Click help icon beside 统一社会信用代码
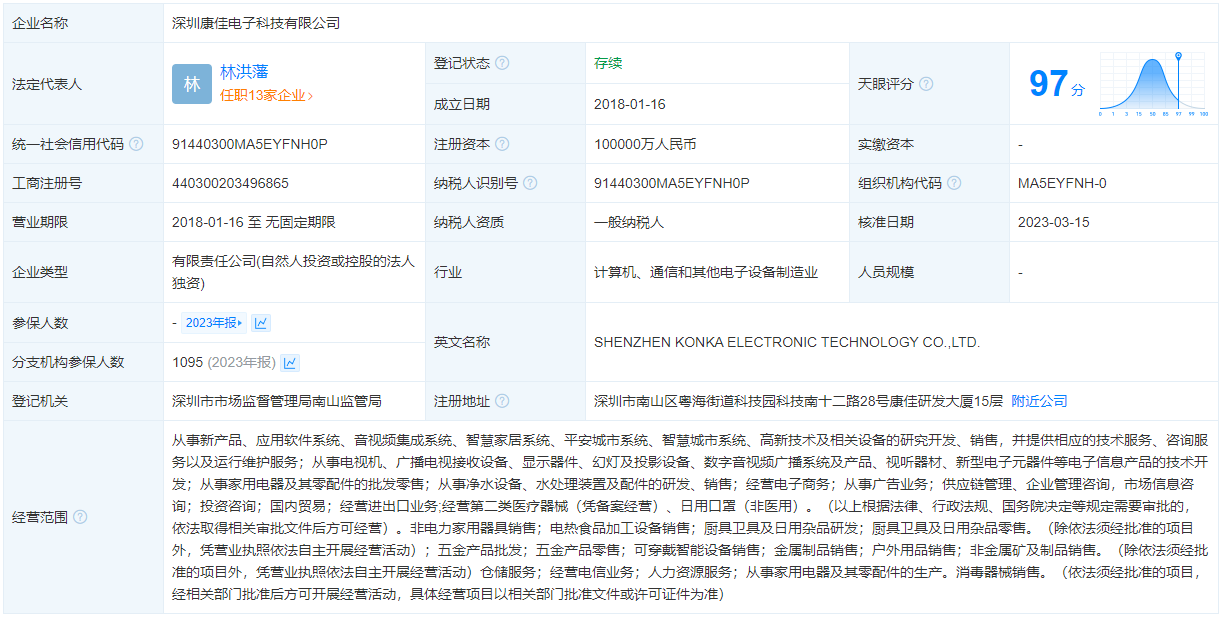1222x618 pixels. 136,144
